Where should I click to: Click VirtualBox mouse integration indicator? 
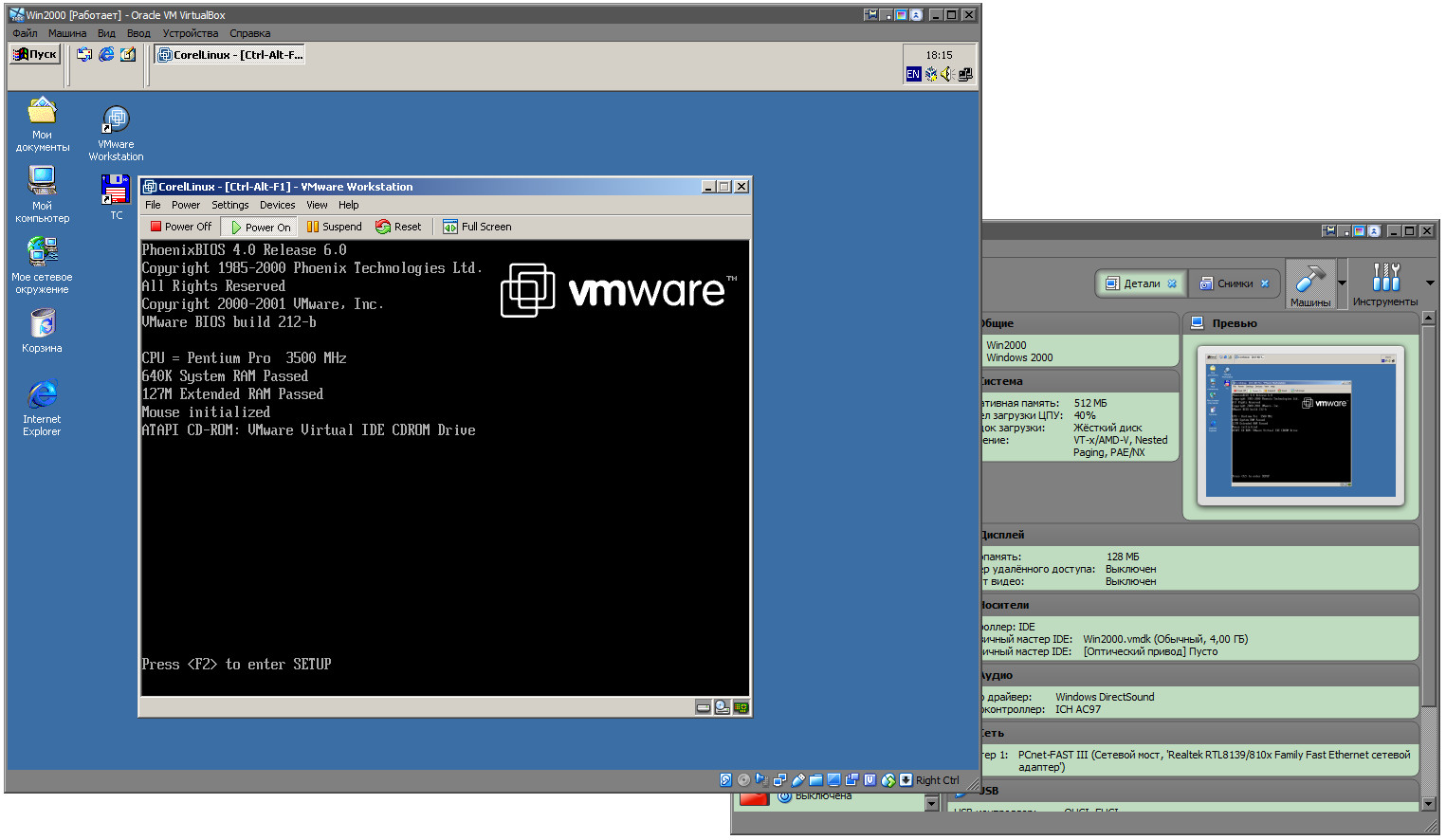[x=888, y=780]
